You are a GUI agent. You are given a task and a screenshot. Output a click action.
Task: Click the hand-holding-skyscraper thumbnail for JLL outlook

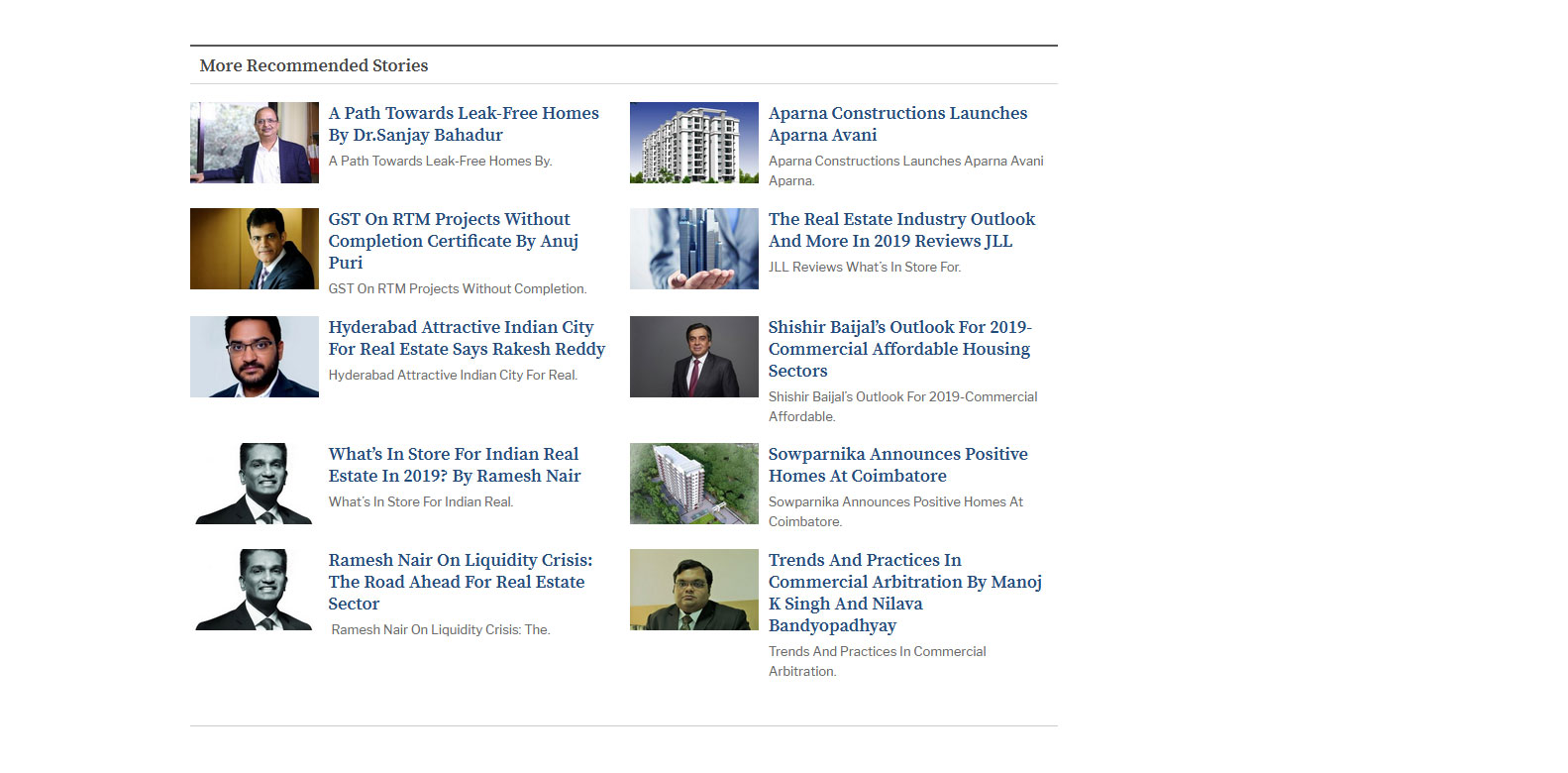coord(694,249)
